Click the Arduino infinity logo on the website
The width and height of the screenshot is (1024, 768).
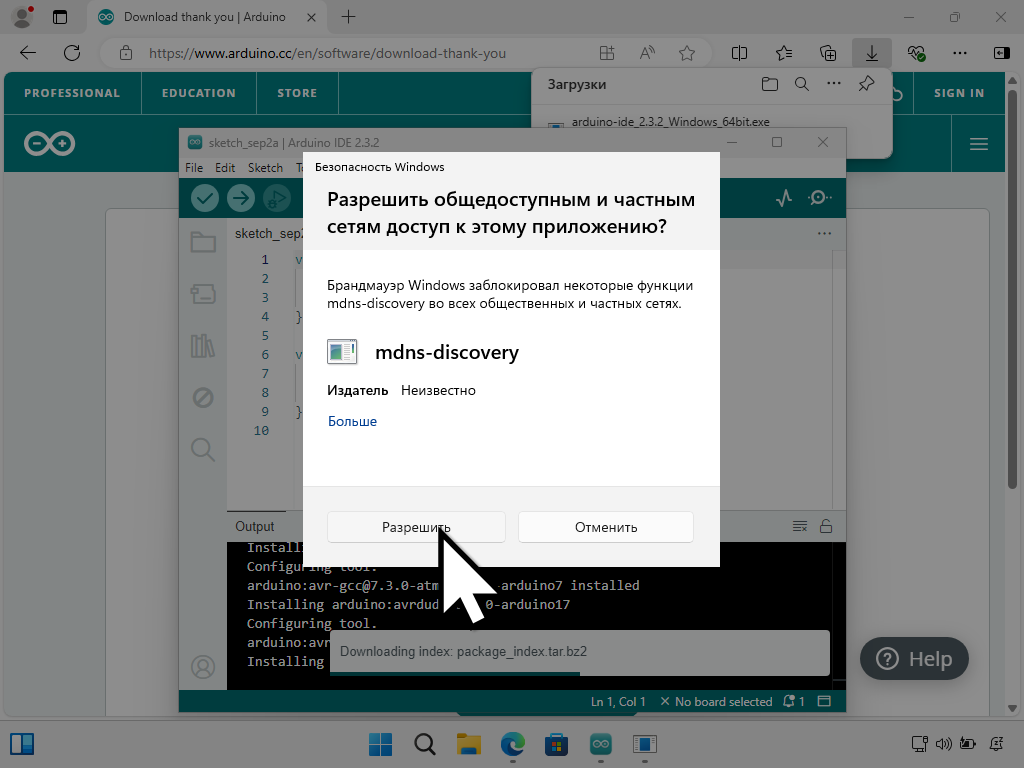tap(50, 144)
